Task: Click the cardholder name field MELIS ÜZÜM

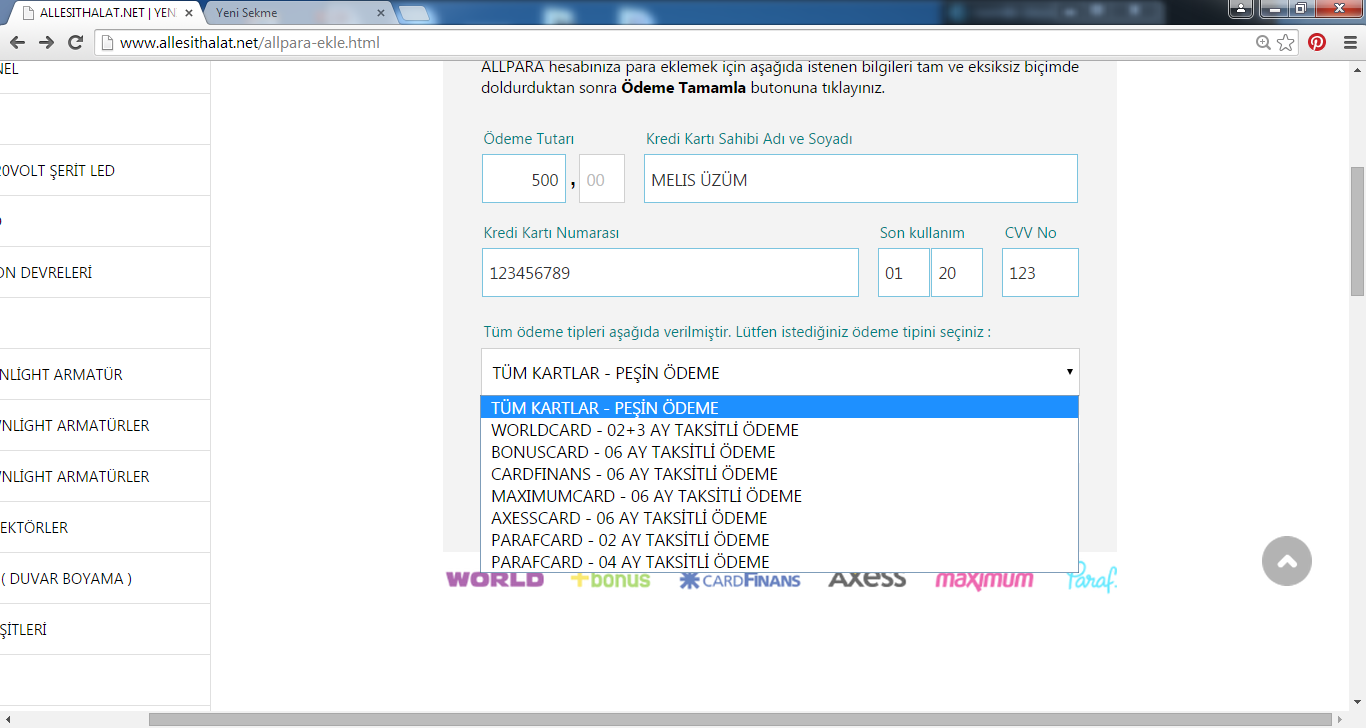Action: tap(860, 180)
